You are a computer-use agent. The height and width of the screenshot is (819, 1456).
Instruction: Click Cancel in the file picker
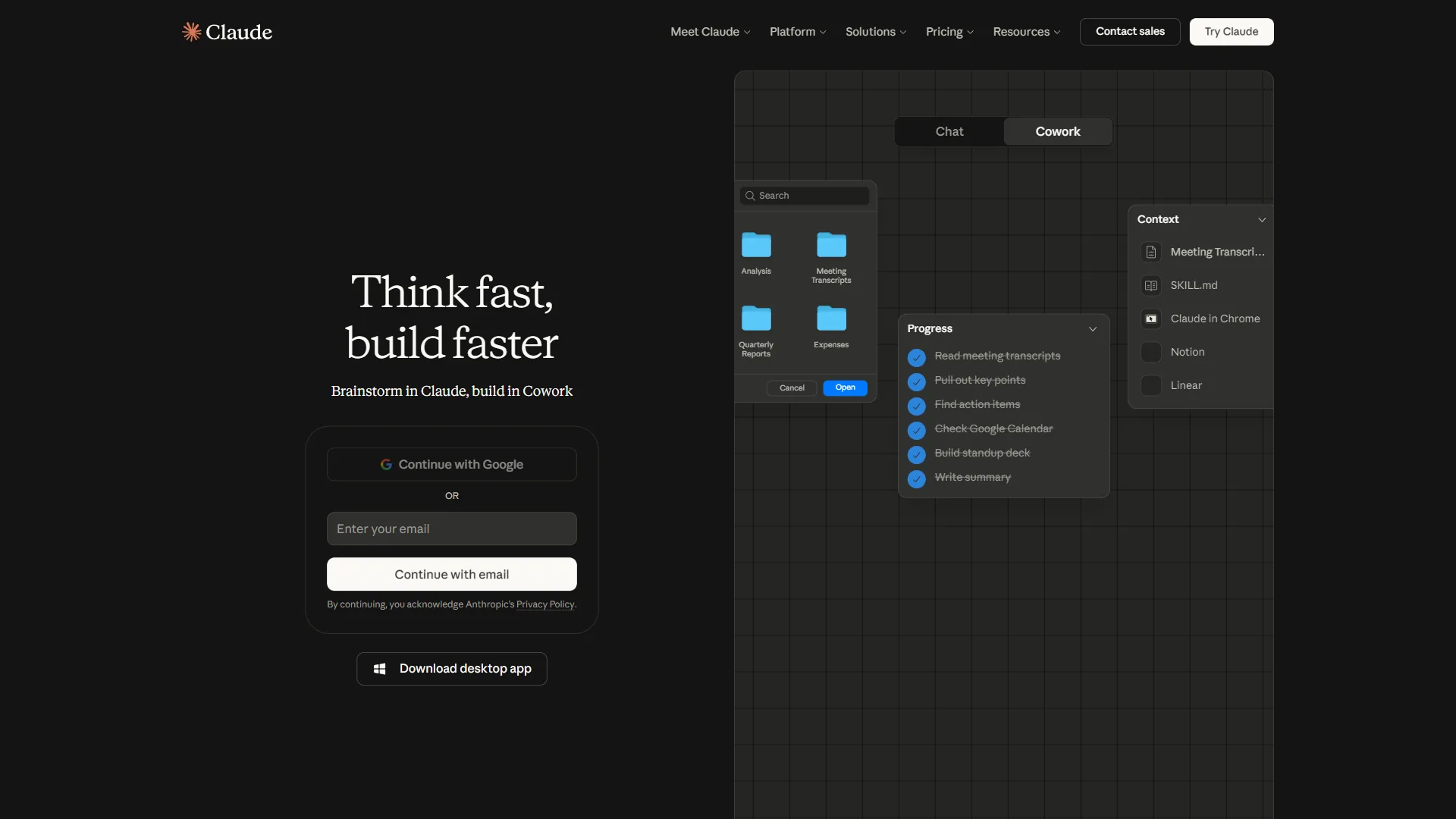792,388
